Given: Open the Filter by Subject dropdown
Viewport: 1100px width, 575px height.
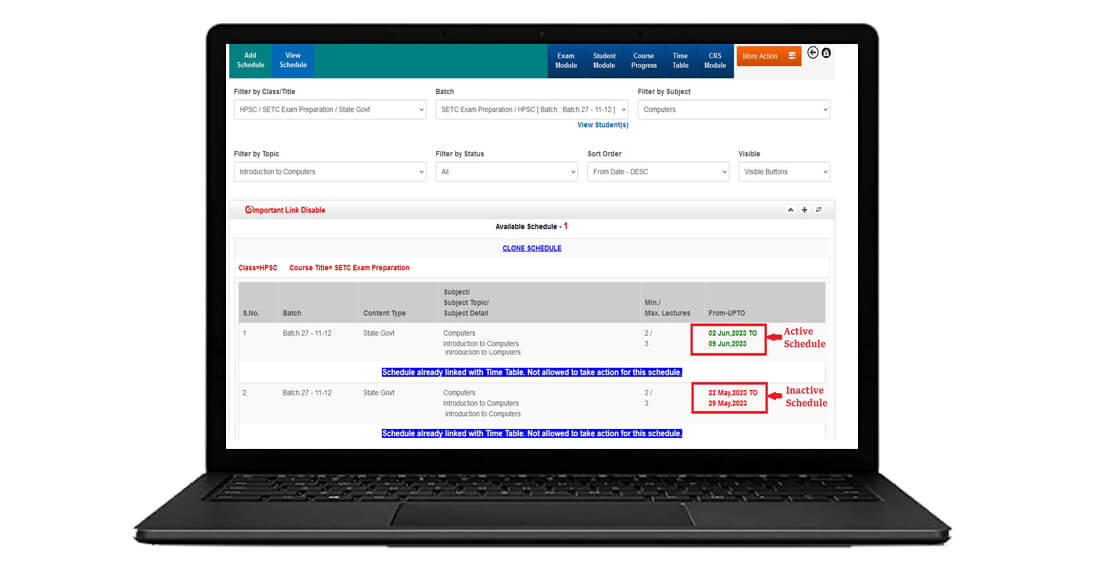Looking at the screenshot, I should [733, 109].
